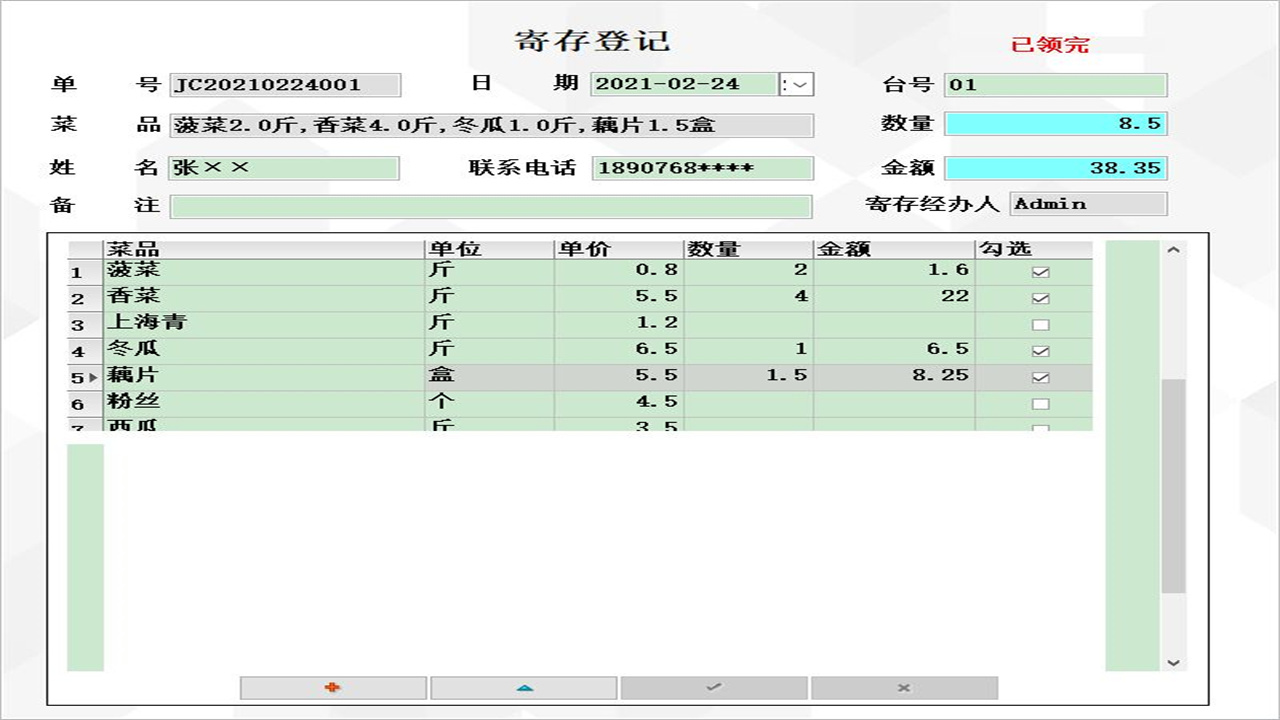
Task: Select row 5 indicator for 藕片
Action: [x=85, y=377]
